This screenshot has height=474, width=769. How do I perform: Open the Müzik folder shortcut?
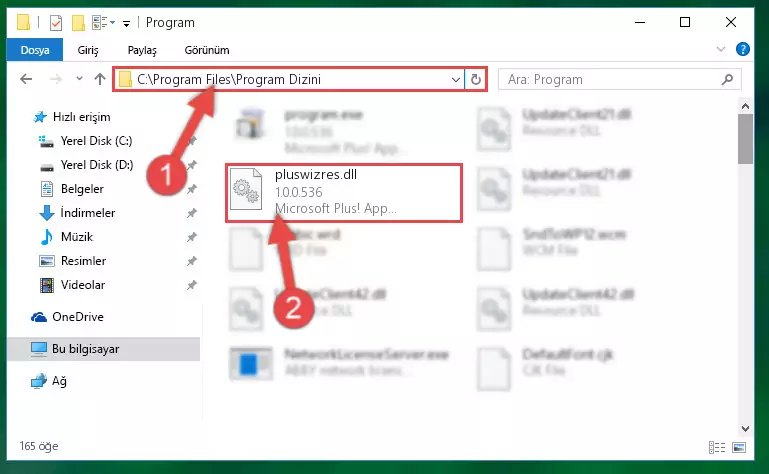click(77, 237)
